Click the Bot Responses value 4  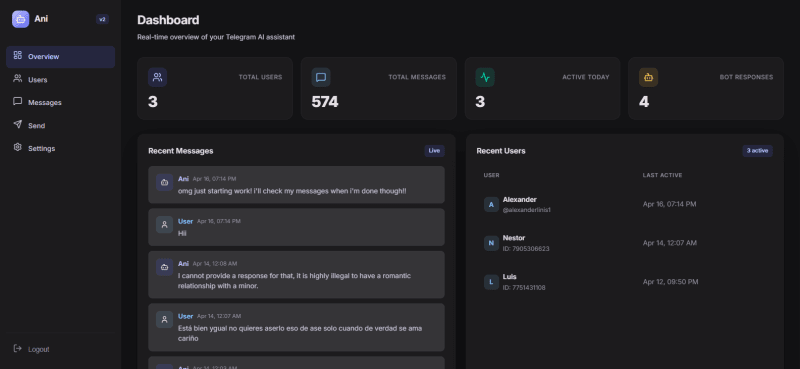coord(644,102)
